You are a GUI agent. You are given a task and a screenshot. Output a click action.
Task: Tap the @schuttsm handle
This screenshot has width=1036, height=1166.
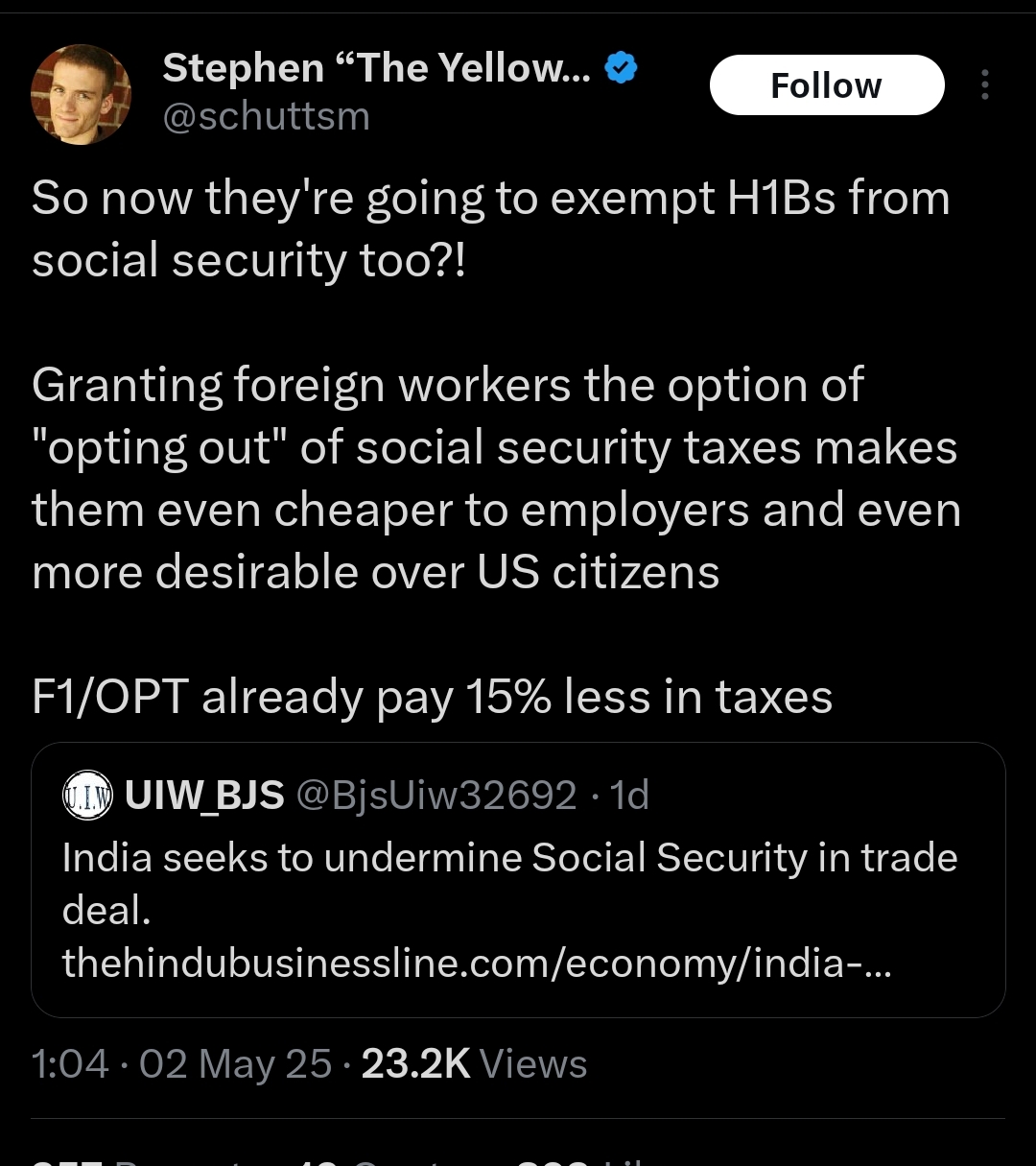pos(266,116)
